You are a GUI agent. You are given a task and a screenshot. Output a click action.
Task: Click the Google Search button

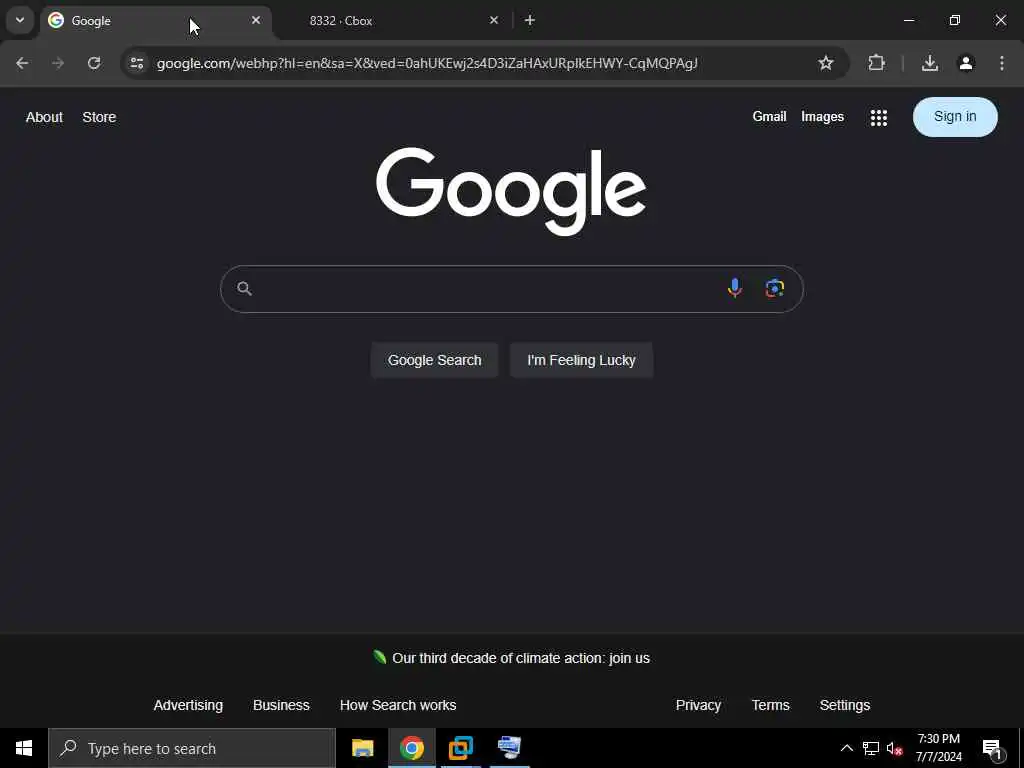click(434, 360)
